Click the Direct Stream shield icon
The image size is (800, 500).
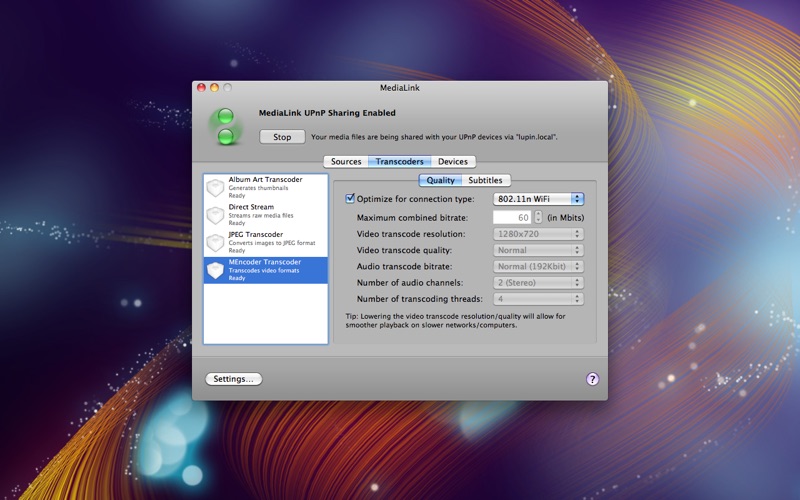(215, 215)
